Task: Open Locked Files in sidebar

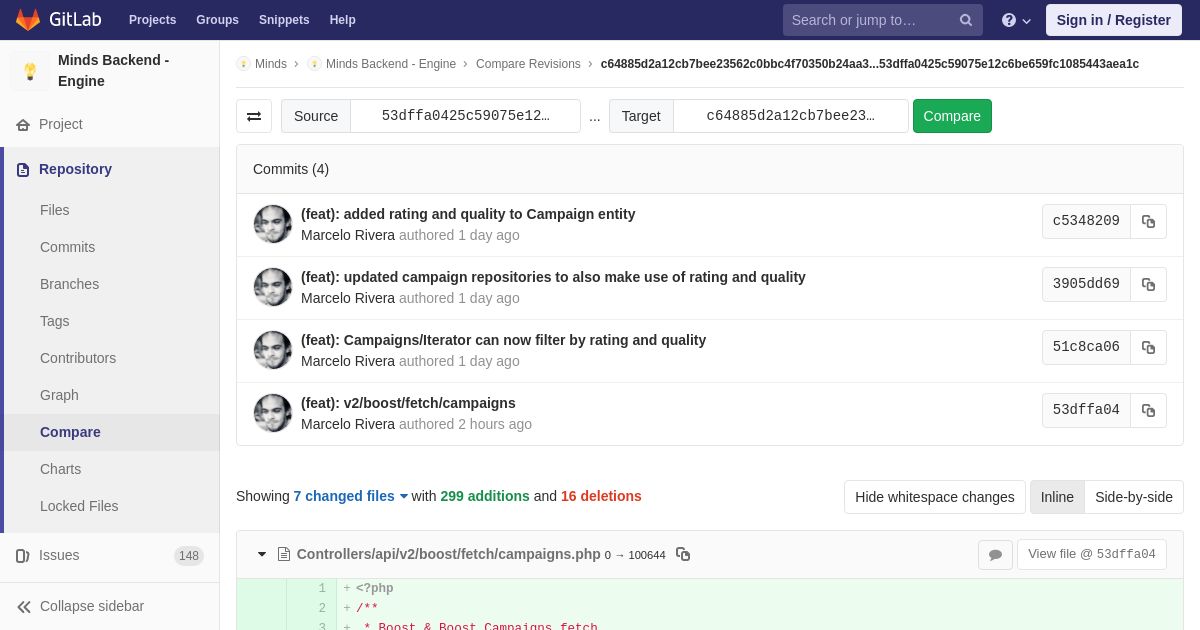Action: tap(79, 506)
